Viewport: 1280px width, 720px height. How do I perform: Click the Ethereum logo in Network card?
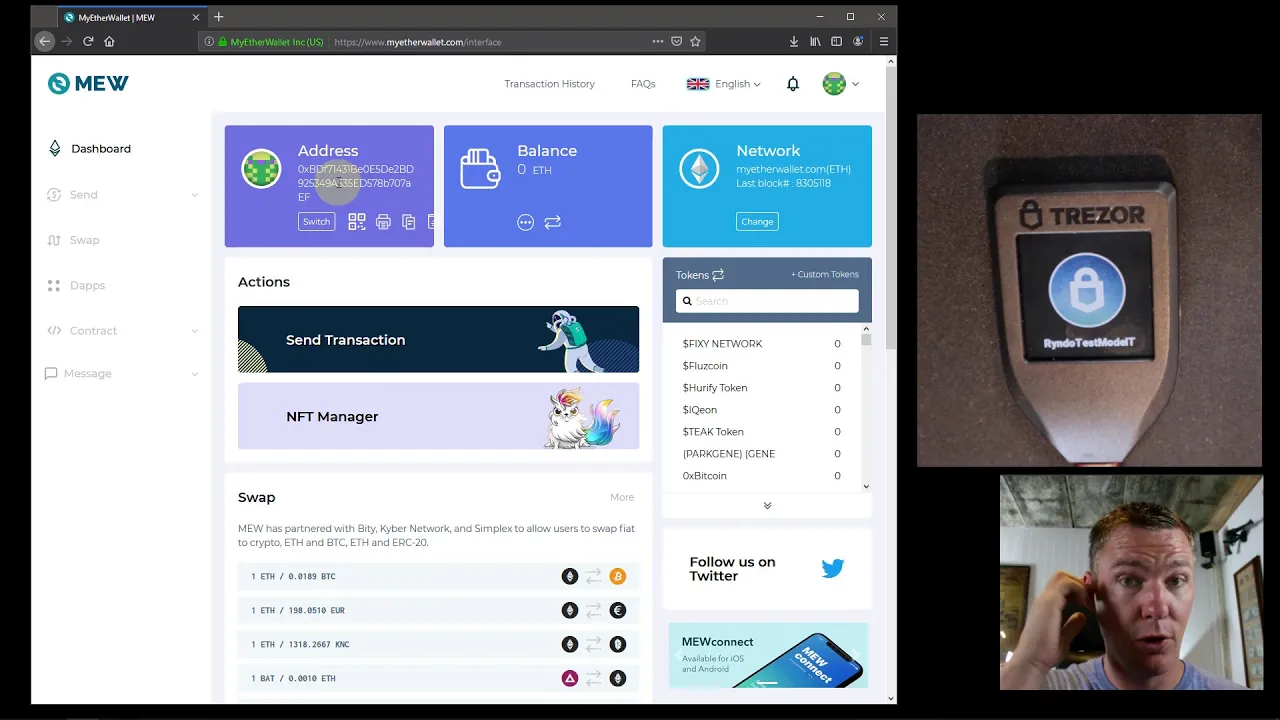coord(699,169)
